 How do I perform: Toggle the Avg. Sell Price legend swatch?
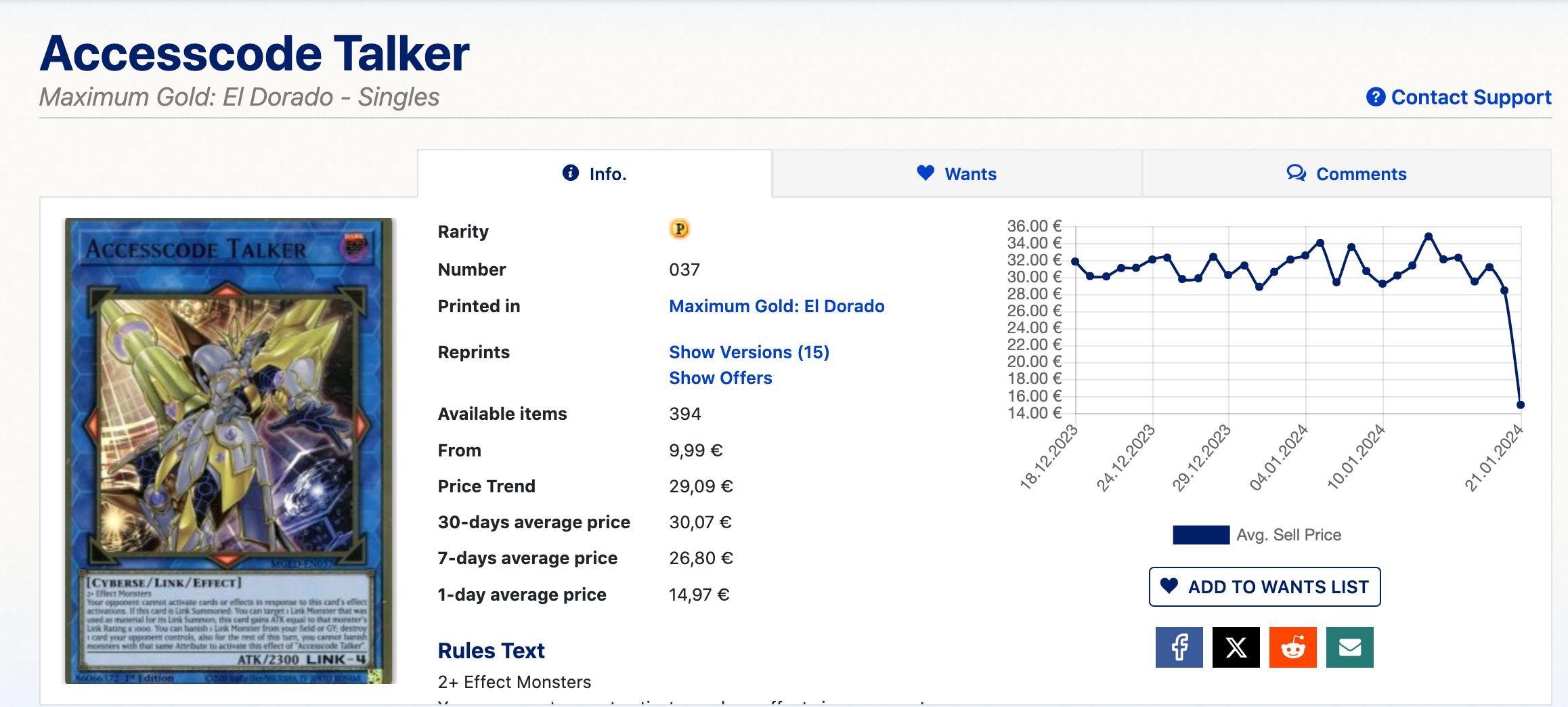click(x=1201, y=535)
